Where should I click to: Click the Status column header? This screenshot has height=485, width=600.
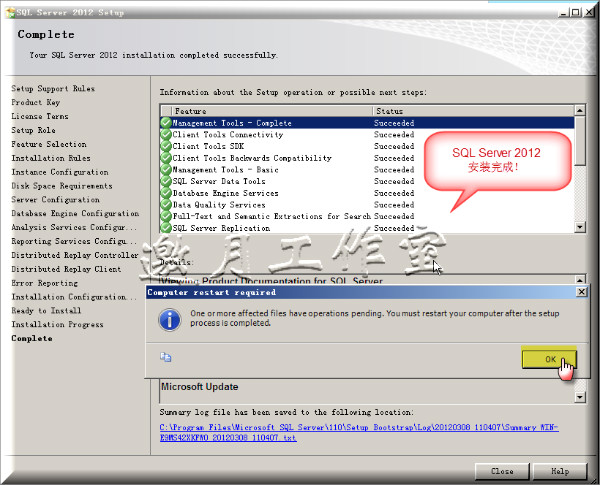473,111
